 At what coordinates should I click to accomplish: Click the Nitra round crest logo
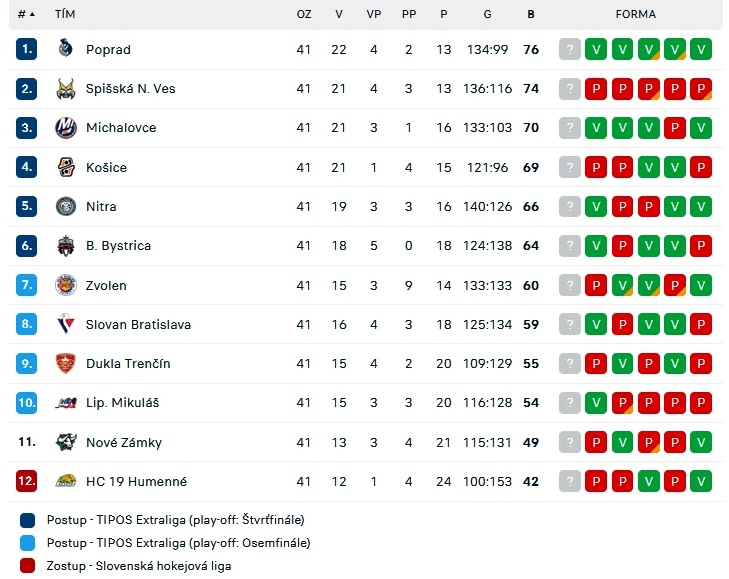[66, 206]
